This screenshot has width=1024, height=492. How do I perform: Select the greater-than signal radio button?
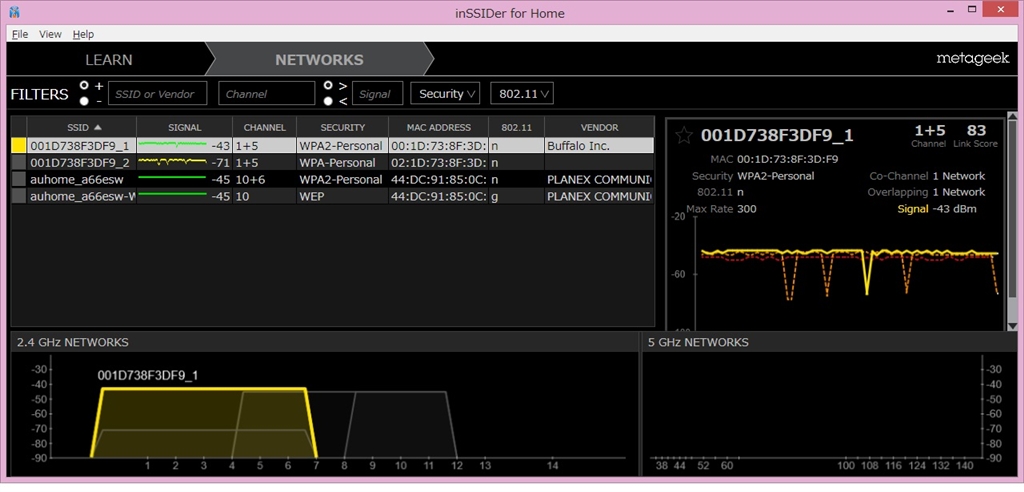tap(328, 86)
